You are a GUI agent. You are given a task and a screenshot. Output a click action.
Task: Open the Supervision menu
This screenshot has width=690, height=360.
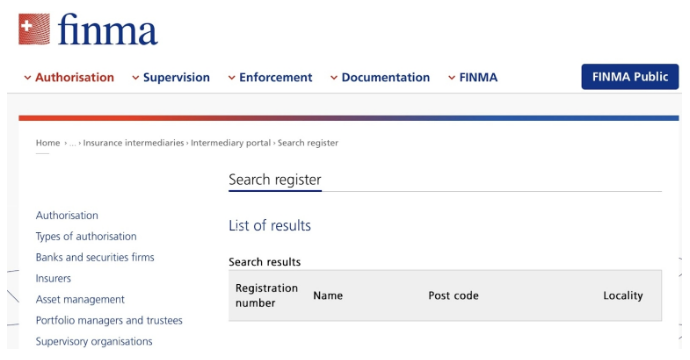176,77
